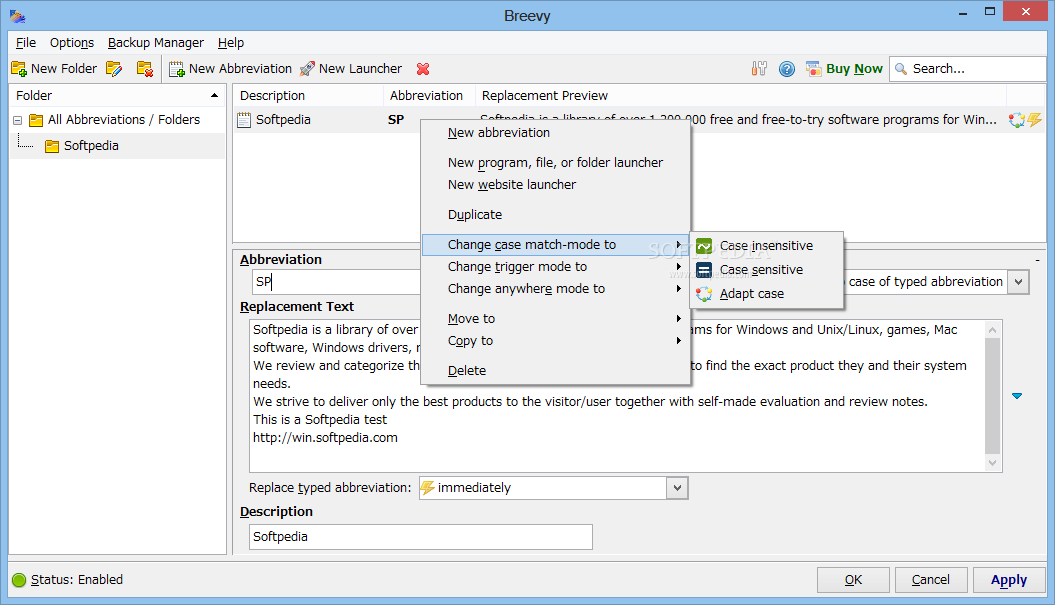This screenshot has height=605, width=1055.
Task: Select Case insensitive submenu option
Action: 767,246
